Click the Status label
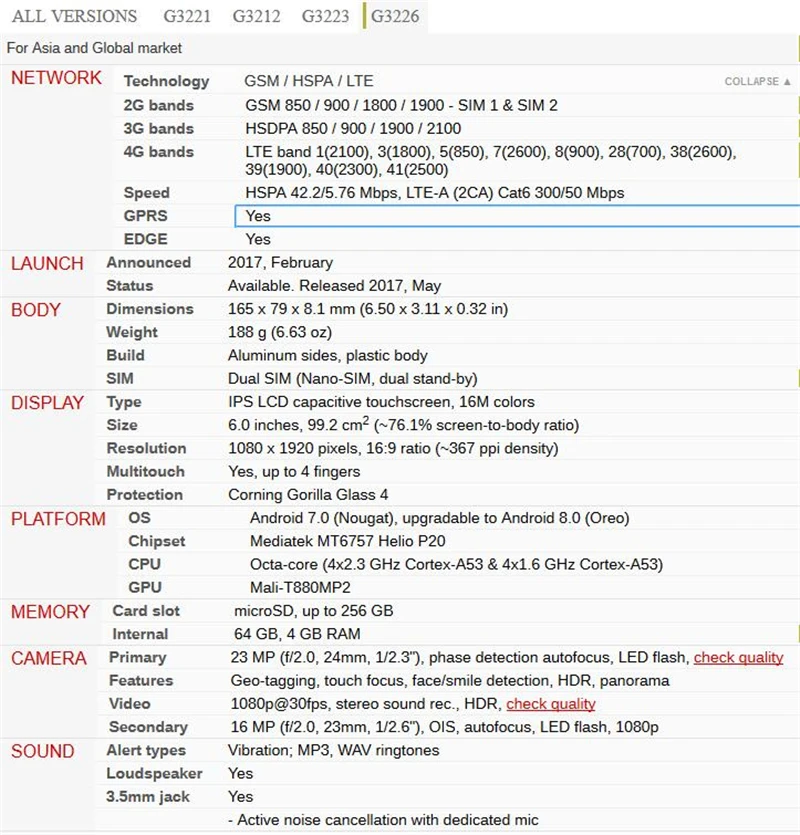Image resolution: width=800 pixels, height=835 pixels. tap(129, 286)
